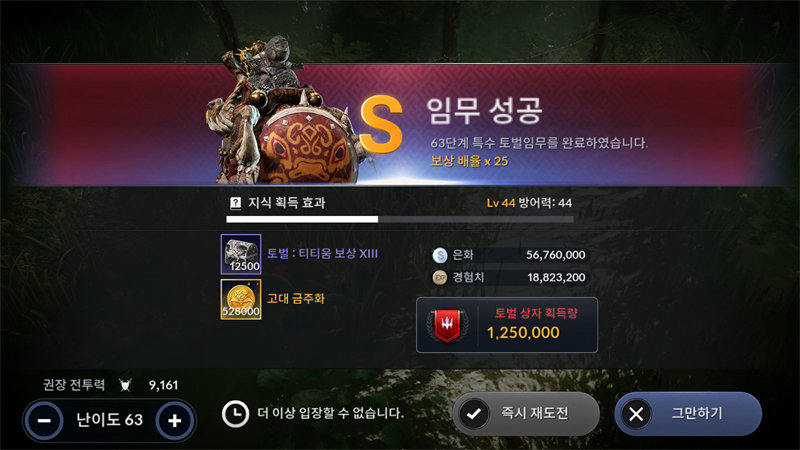Click the silver 은화 coin icon
The width and height of the screenshot is (800, 450).
click(x=440, y=255)
